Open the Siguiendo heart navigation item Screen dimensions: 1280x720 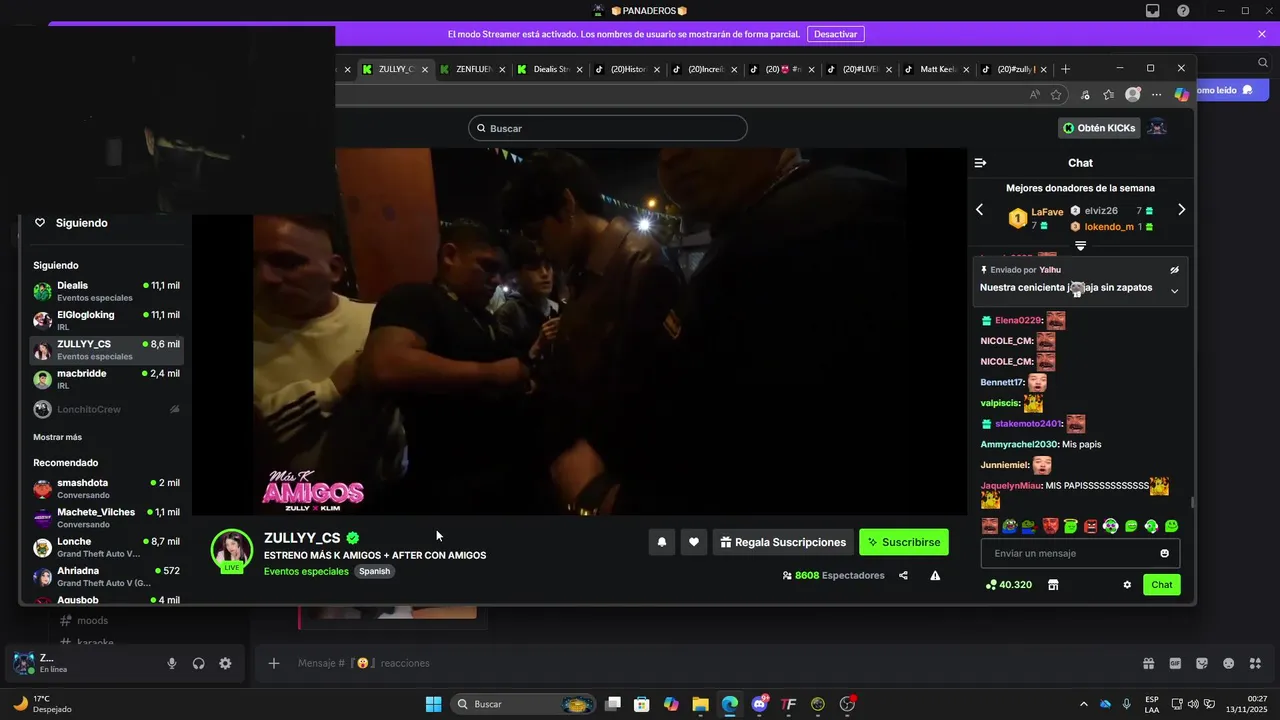[x=72, y=223]
